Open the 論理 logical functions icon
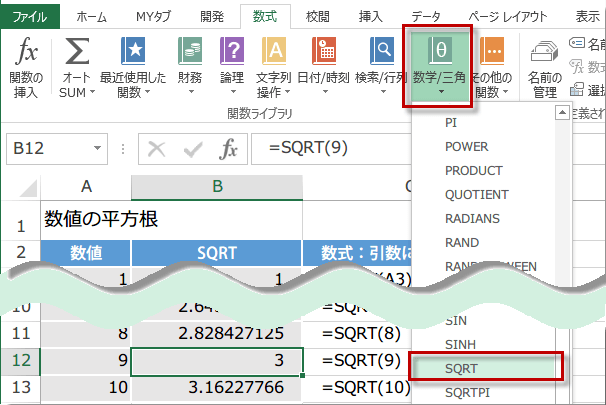 [x=232, y=51]
